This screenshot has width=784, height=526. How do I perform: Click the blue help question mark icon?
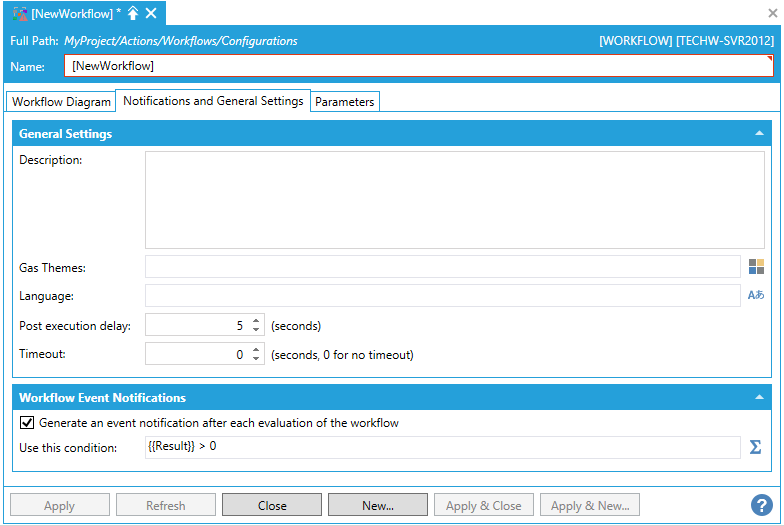click(x=762, y=505)
